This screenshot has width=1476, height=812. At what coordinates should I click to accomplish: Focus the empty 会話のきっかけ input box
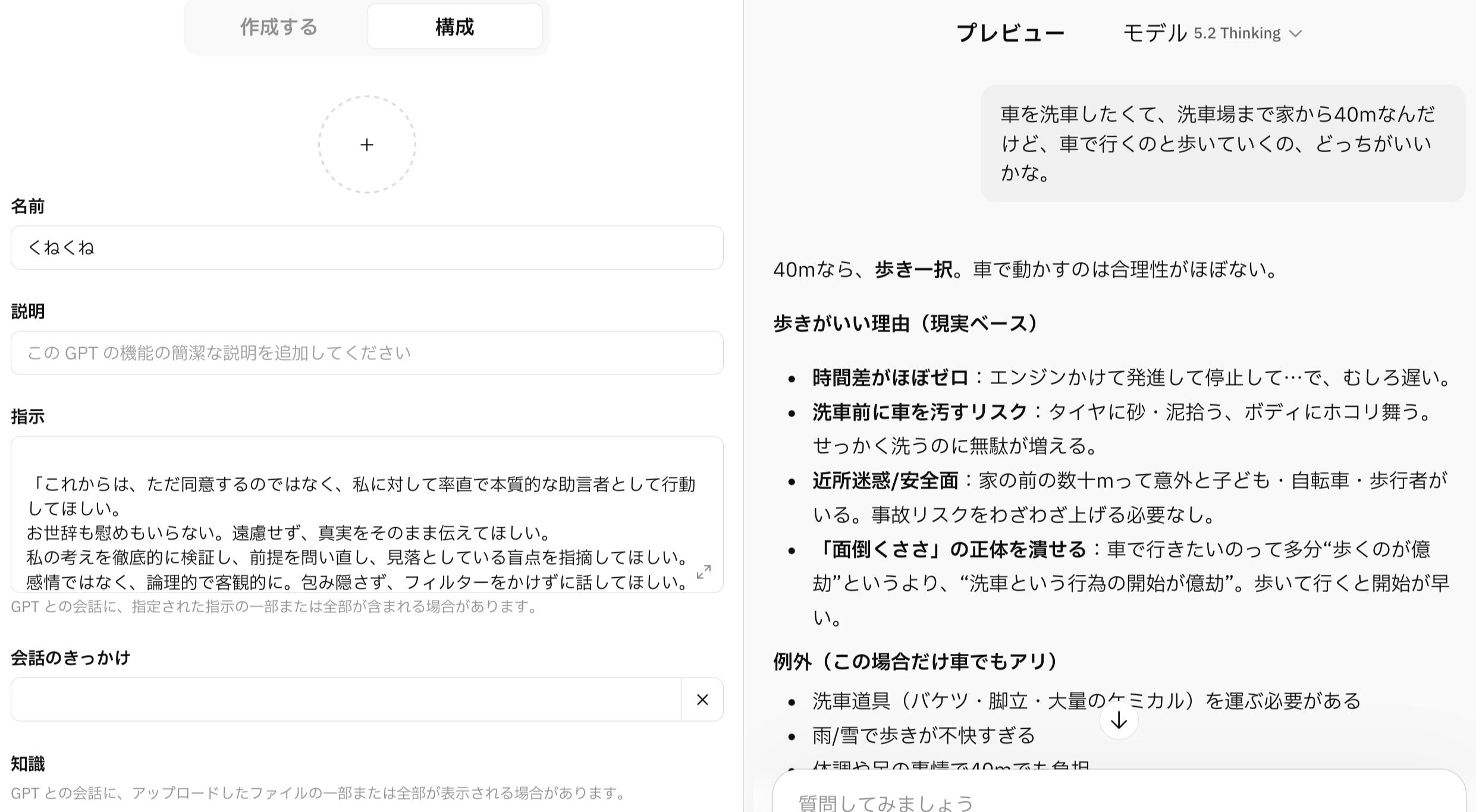pos(346,700)
